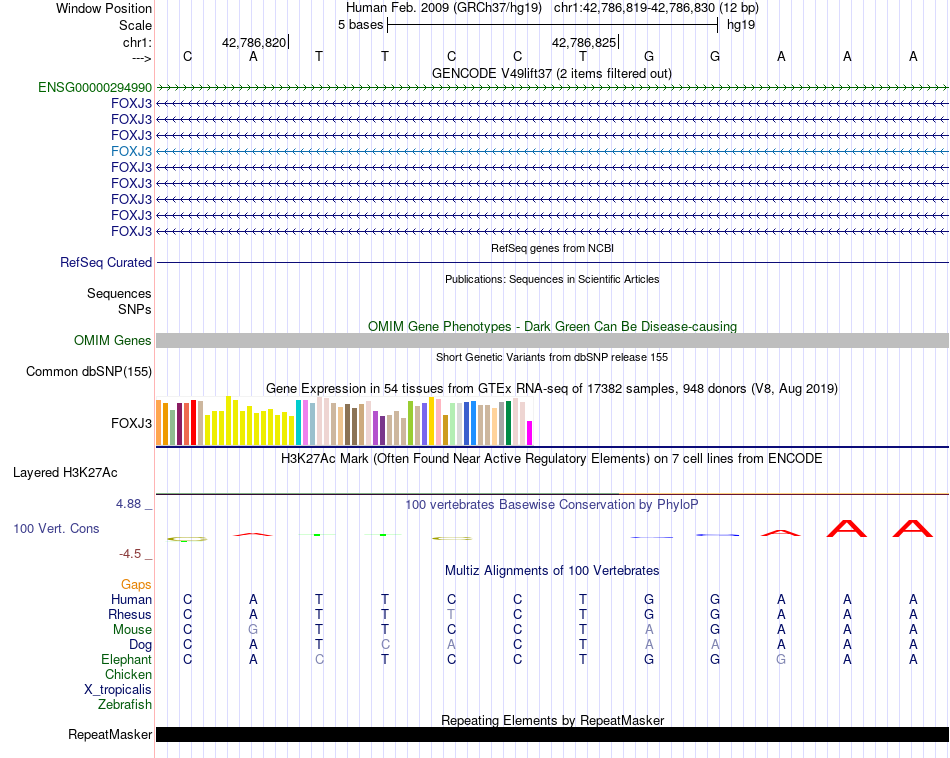Select the cyan bar in GTEx expression chart
Viewport: 950px width, 758px height.
[x=299, y=422]
